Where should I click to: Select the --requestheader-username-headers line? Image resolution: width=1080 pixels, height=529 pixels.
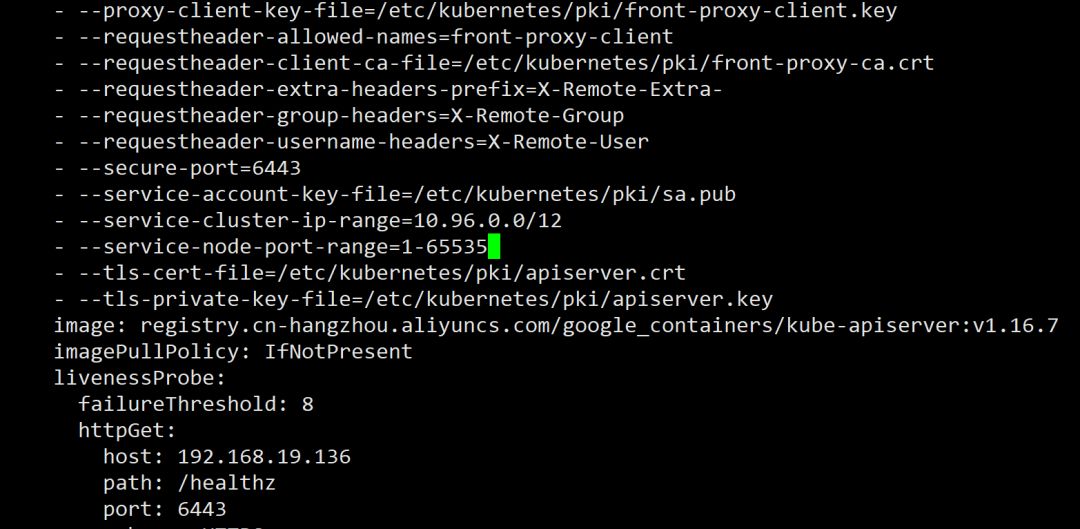352,142
